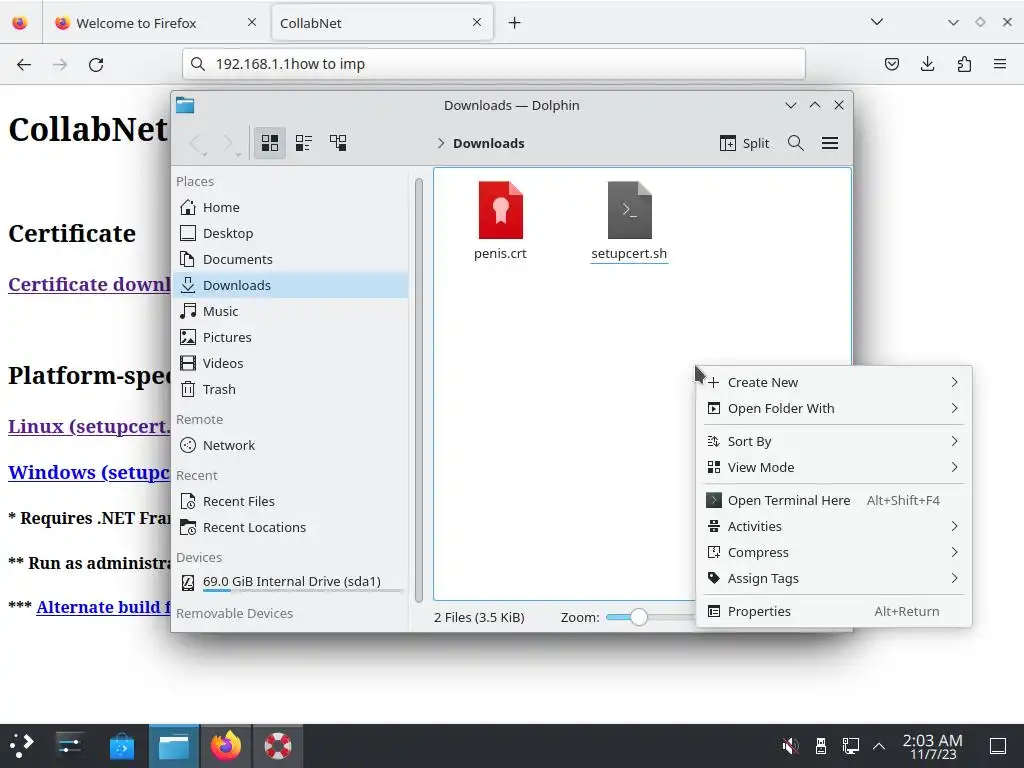
Task: Open Network under Remote
Action: pos(291,445)
